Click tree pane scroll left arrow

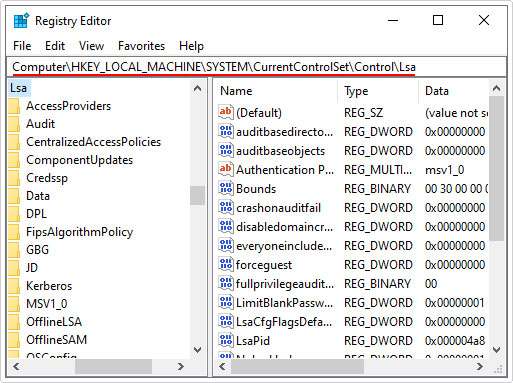pyautogui.click(x=16, y=367)
